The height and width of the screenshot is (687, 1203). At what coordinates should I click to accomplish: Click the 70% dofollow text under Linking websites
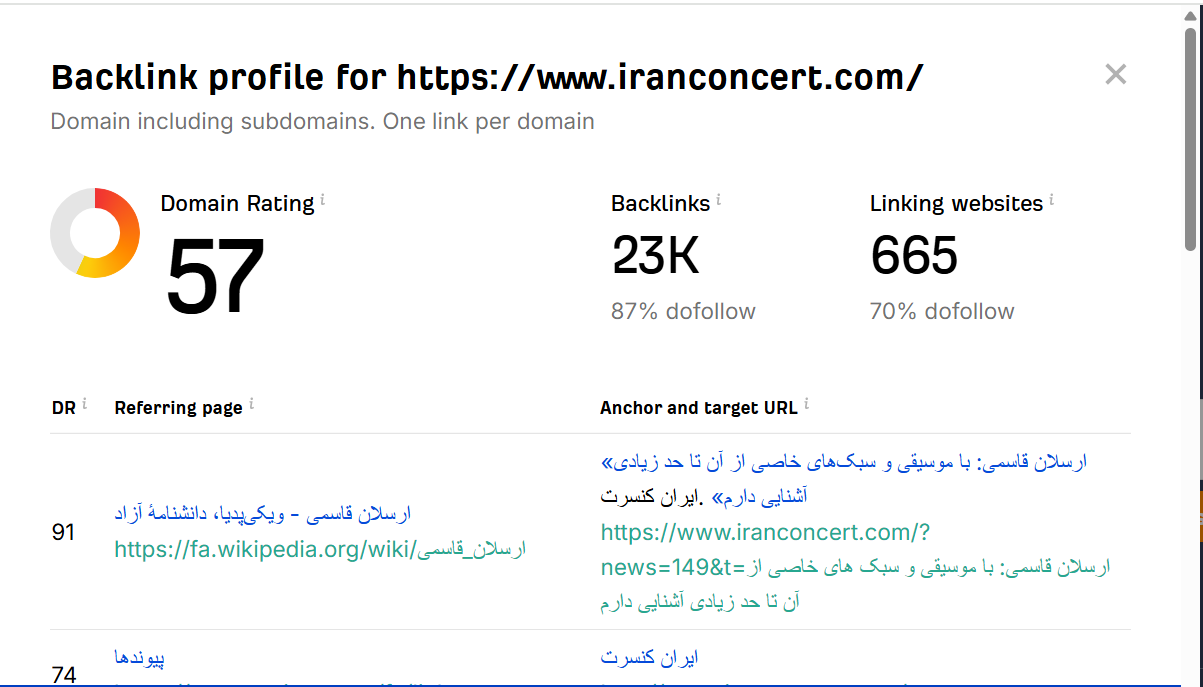[943, 311]
